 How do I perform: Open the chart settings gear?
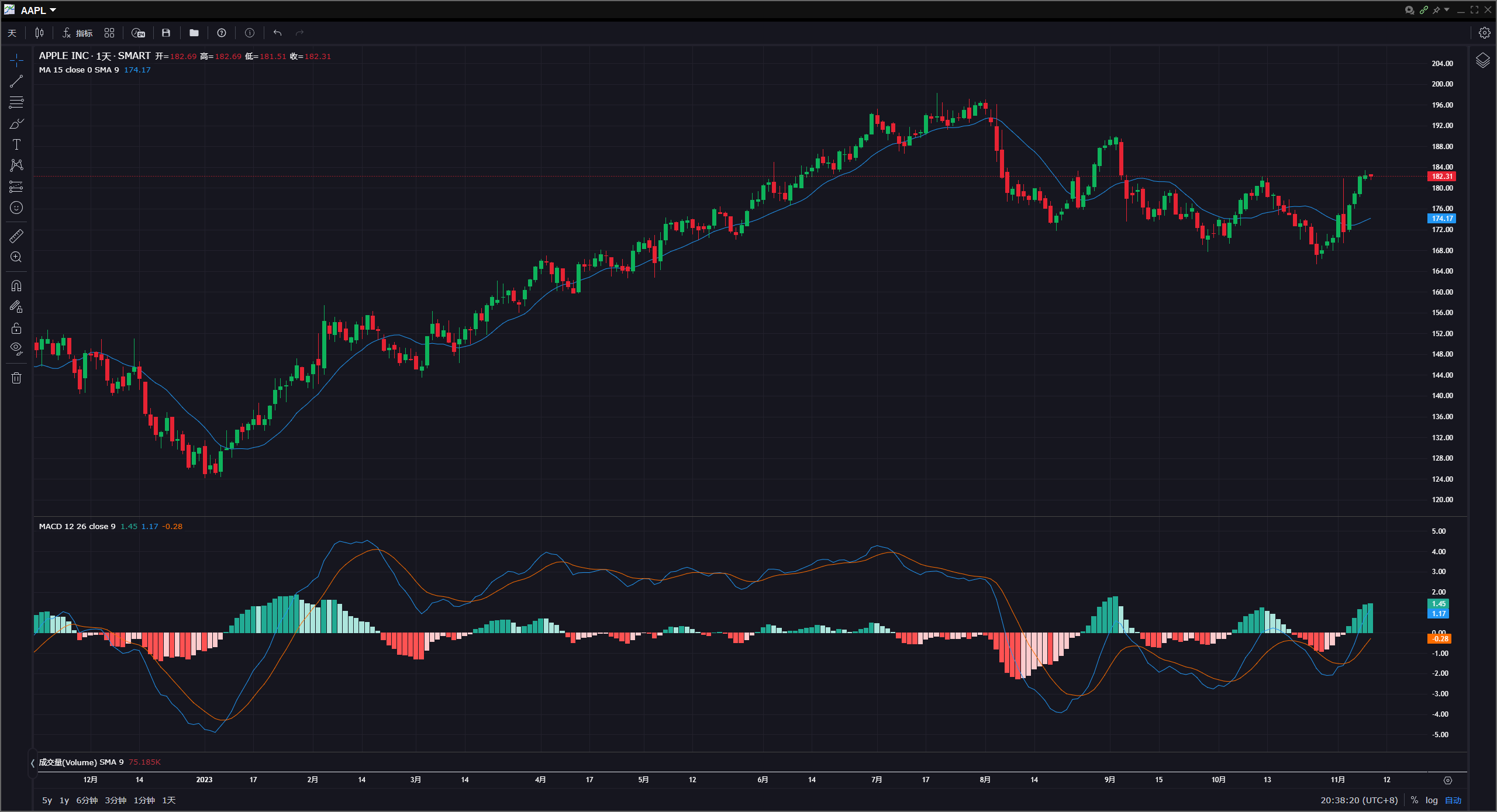coord(1485,33)
